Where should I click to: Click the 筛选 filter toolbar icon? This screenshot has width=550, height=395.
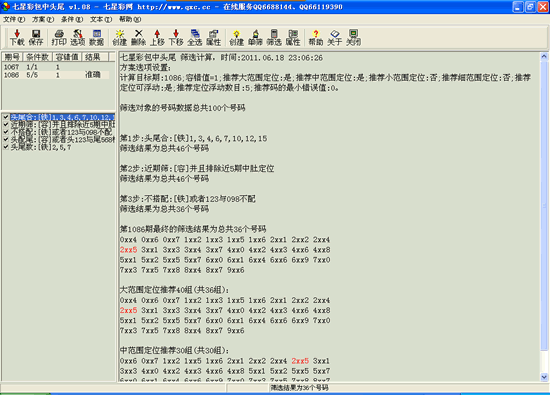(274, 37)
